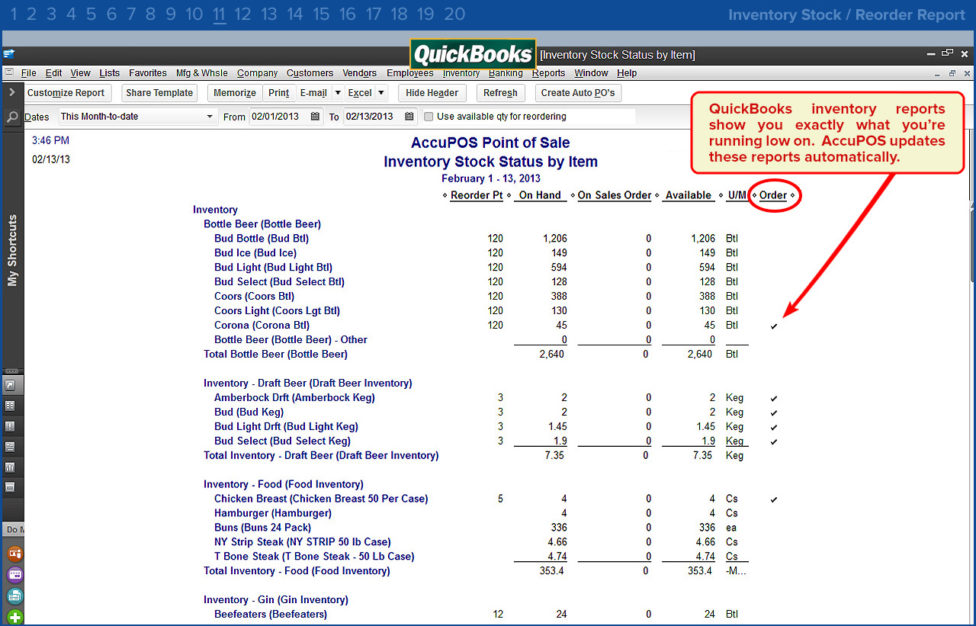Click the window icon in the left sidebar
Viewport: 976px width, 626px height.
click(x=11, y=487)
